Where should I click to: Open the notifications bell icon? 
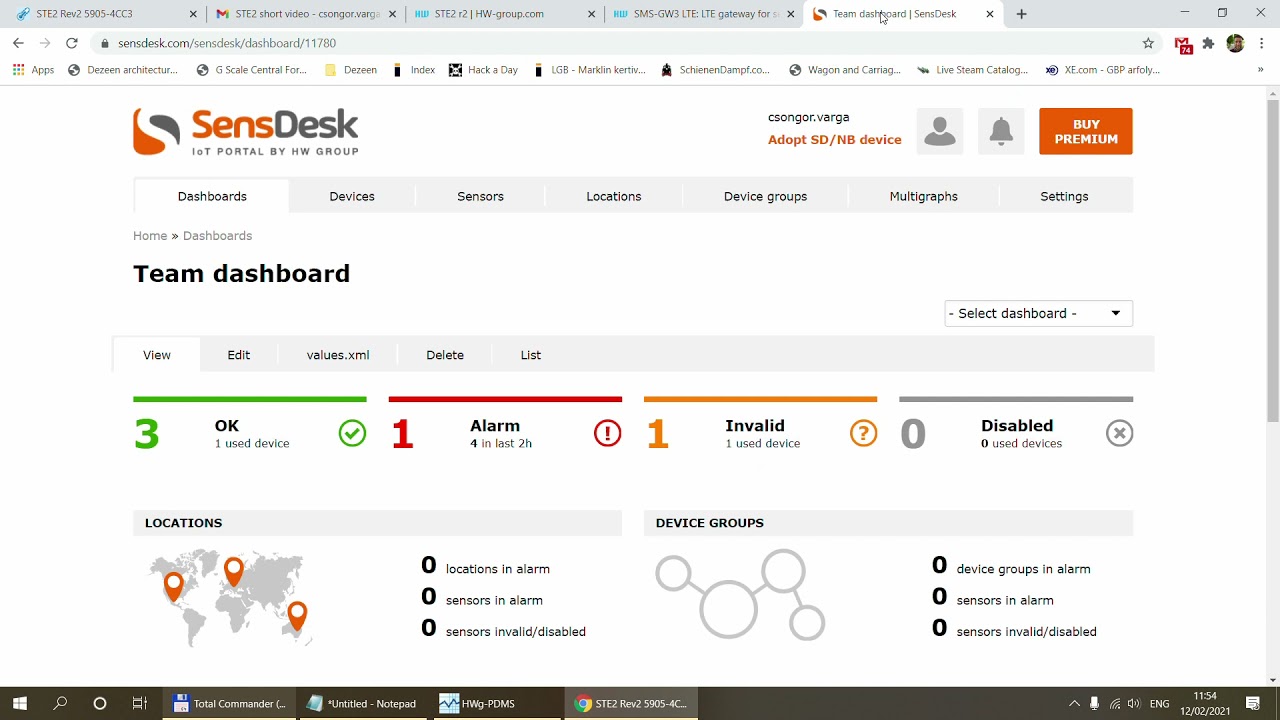[1001, 131]
